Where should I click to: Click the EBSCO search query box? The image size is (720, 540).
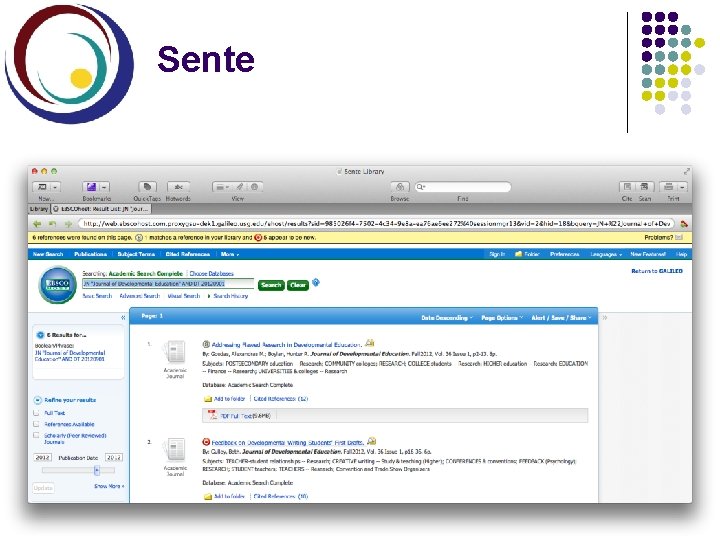pos(168,284)
